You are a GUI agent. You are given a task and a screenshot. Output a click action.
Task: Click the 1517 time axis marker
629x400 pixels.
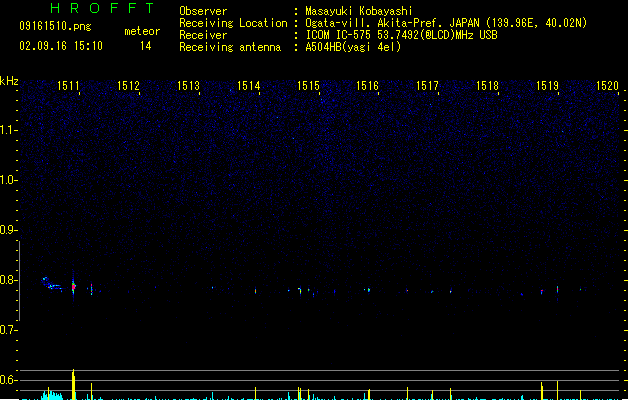428,85
